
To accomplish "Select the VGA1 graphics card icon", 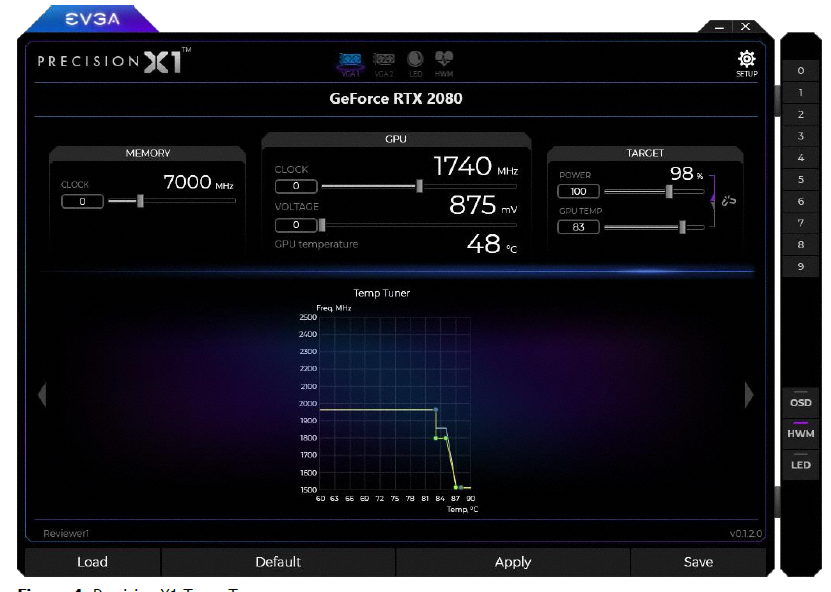I will 350,64.
